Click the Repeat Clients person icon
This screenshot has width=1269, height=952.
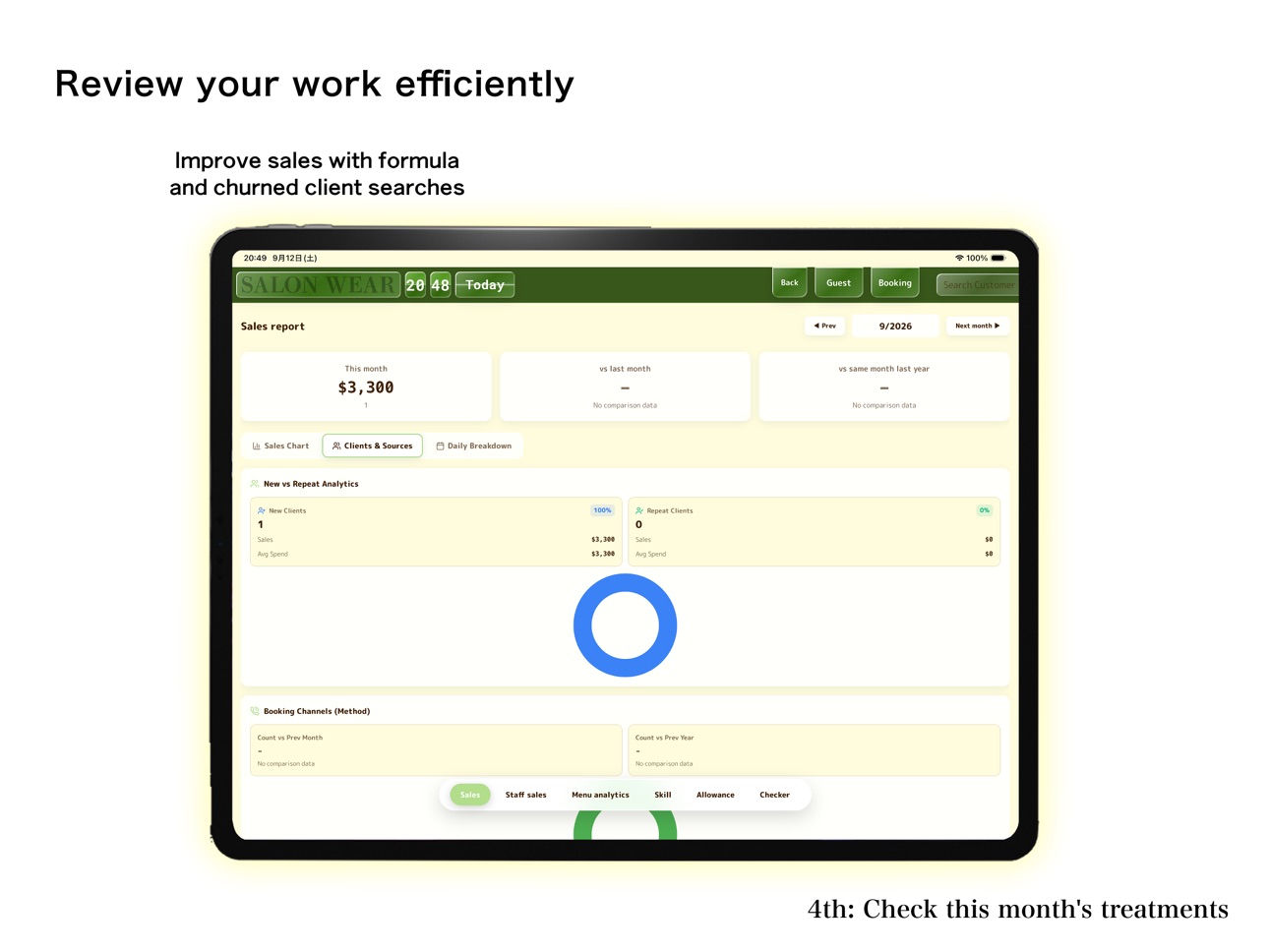[639, 510]
